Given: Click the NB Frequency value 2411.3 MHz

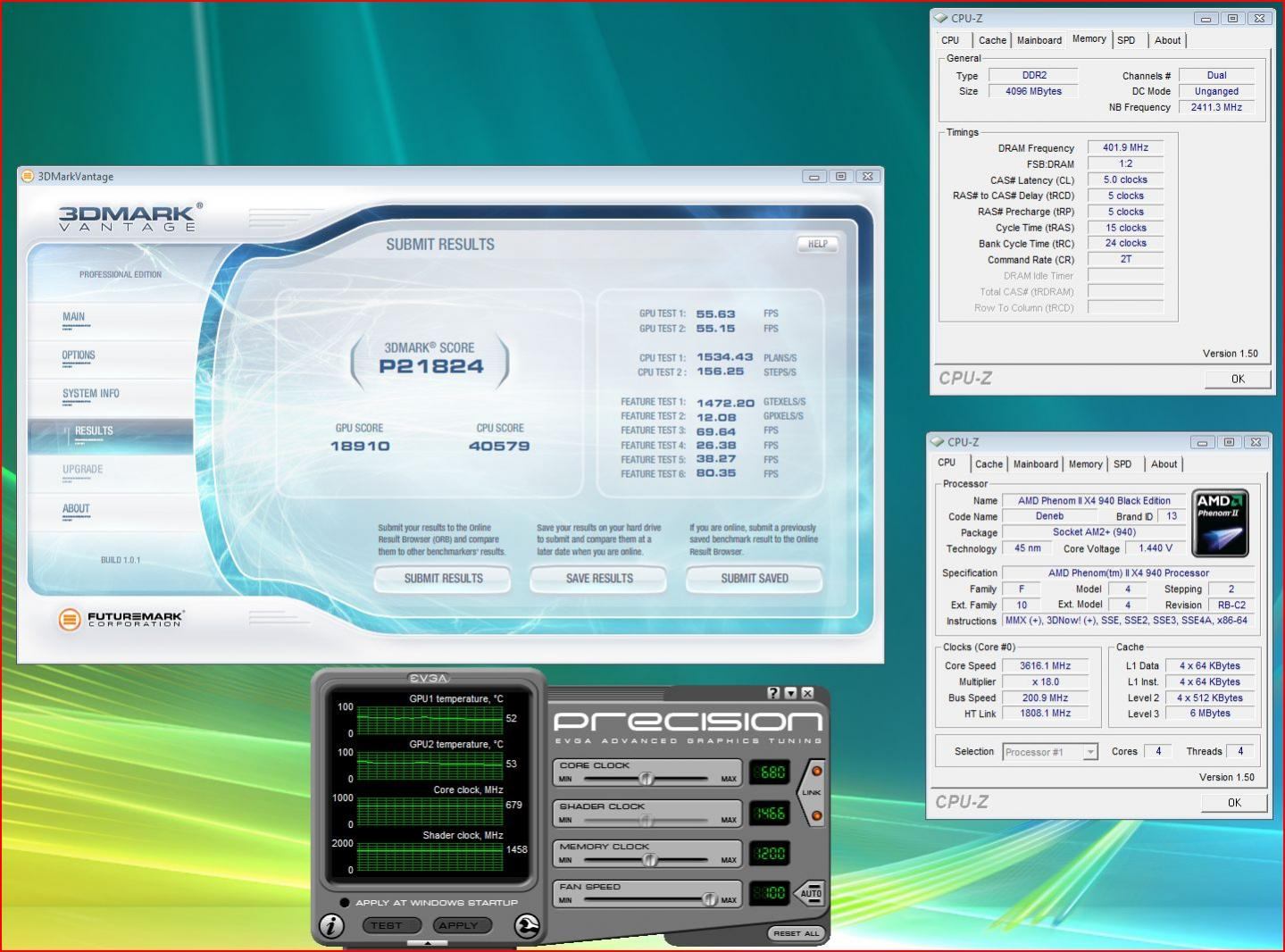Looking at the screenshot, I should click(1216, 107).
